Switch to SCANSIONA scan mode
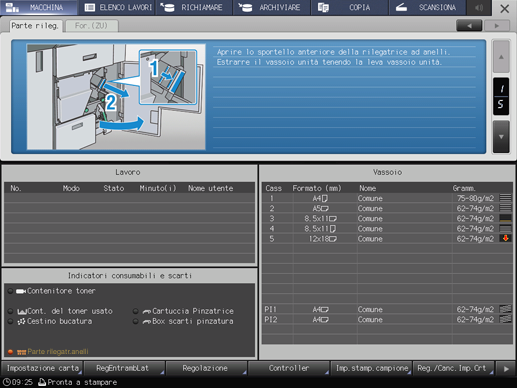The width and height of the screenshot is (517, 388). click(x=428, y=7)
